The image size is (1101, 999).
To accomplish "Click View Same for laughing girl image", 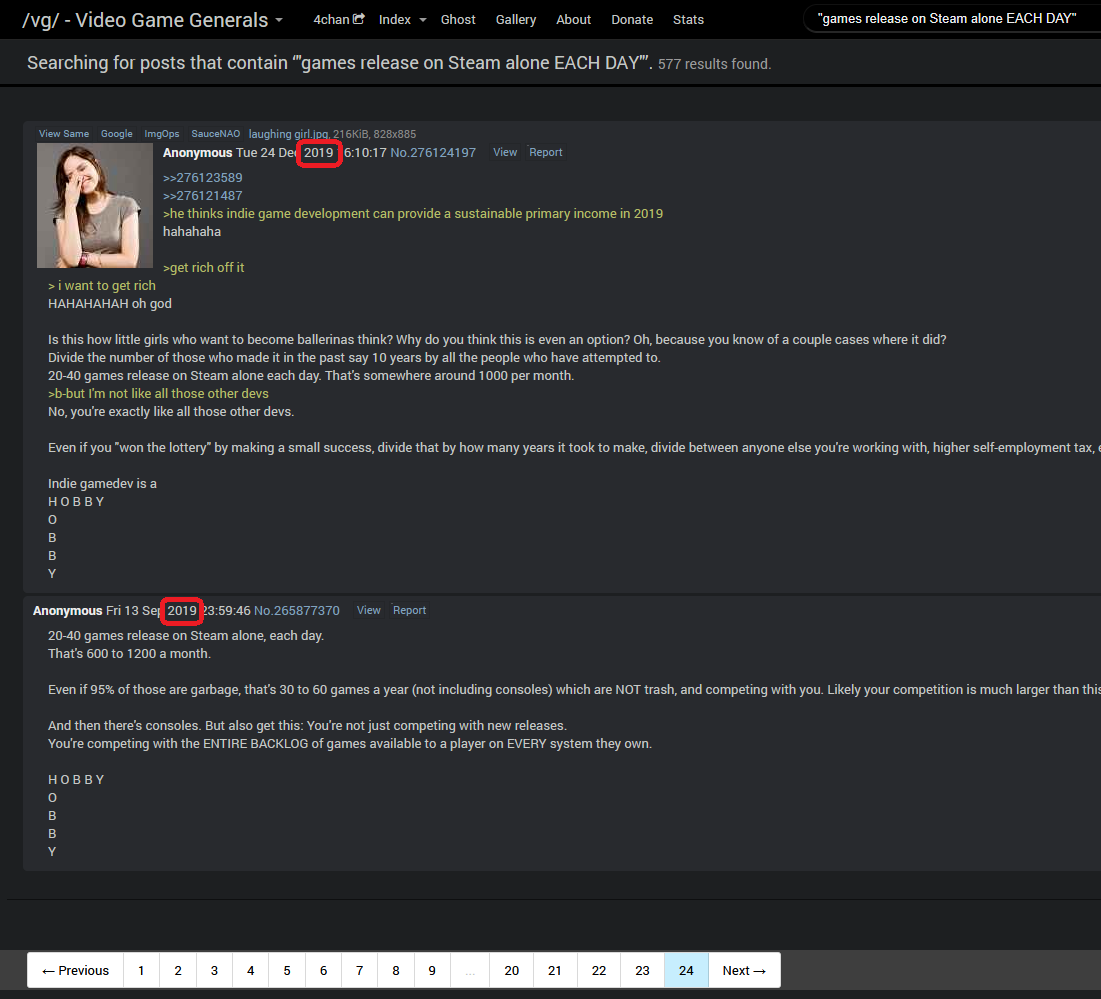I will coord(64,133).
